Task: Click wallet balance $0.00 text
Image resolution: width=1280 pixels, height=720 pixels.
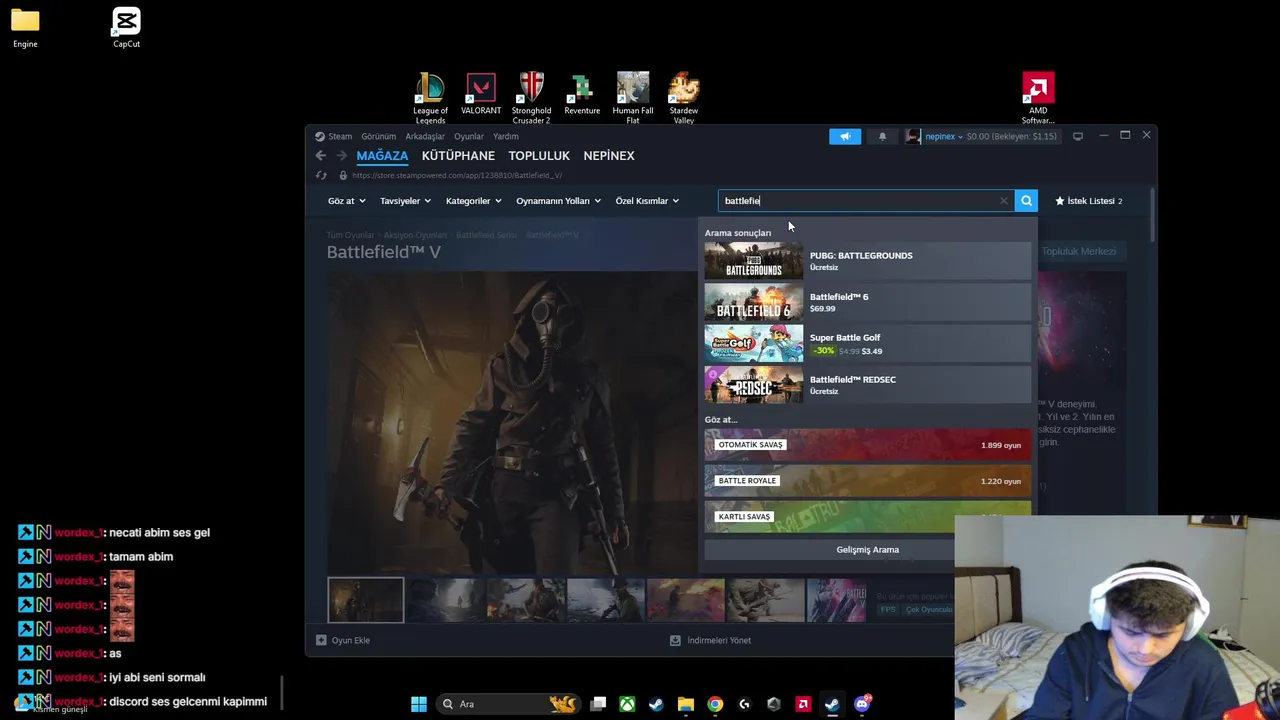Action: point(1011,136)
